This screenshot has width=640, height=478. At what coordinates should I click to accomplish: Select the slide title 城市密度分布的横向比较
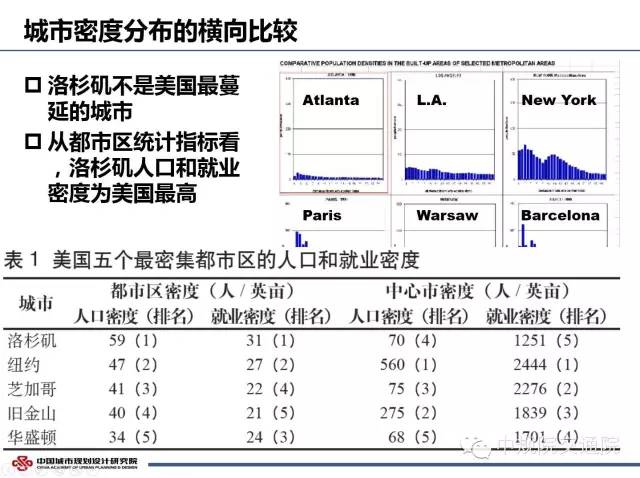click(161, 31)
